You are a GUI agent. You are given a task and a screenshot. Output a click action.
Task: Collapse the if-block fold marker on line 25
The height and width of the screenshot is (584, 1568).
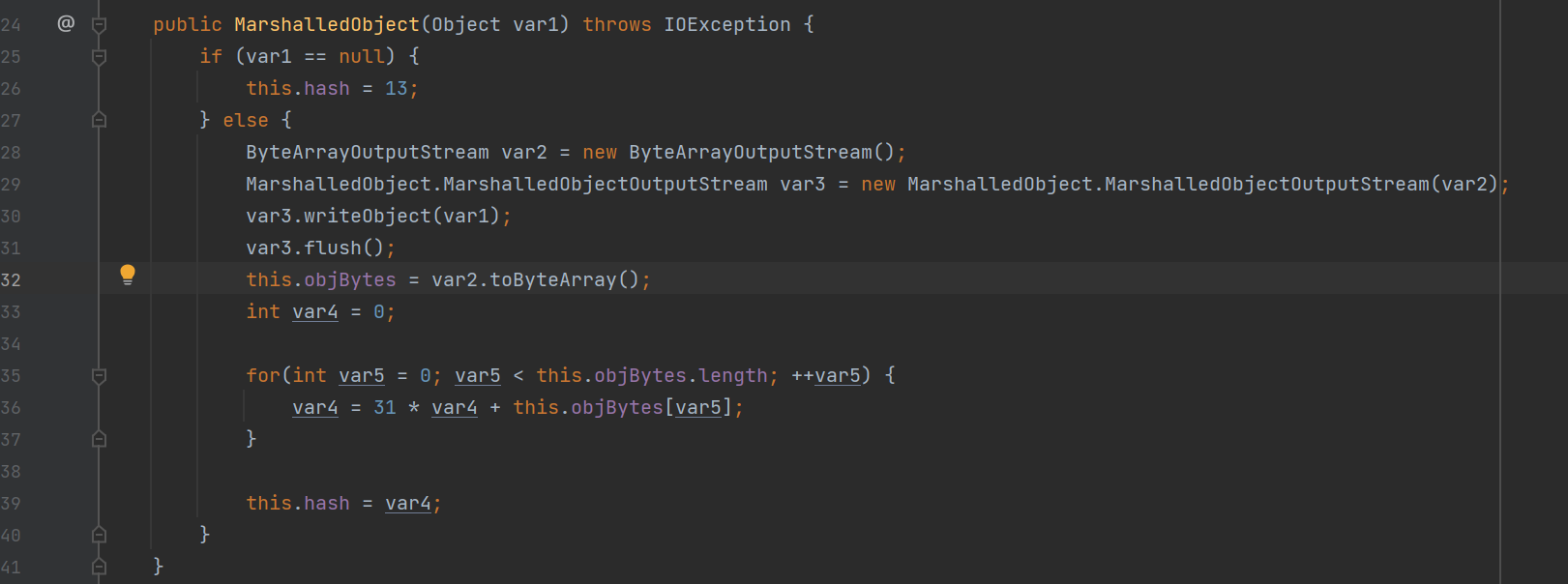pos(99,57)
